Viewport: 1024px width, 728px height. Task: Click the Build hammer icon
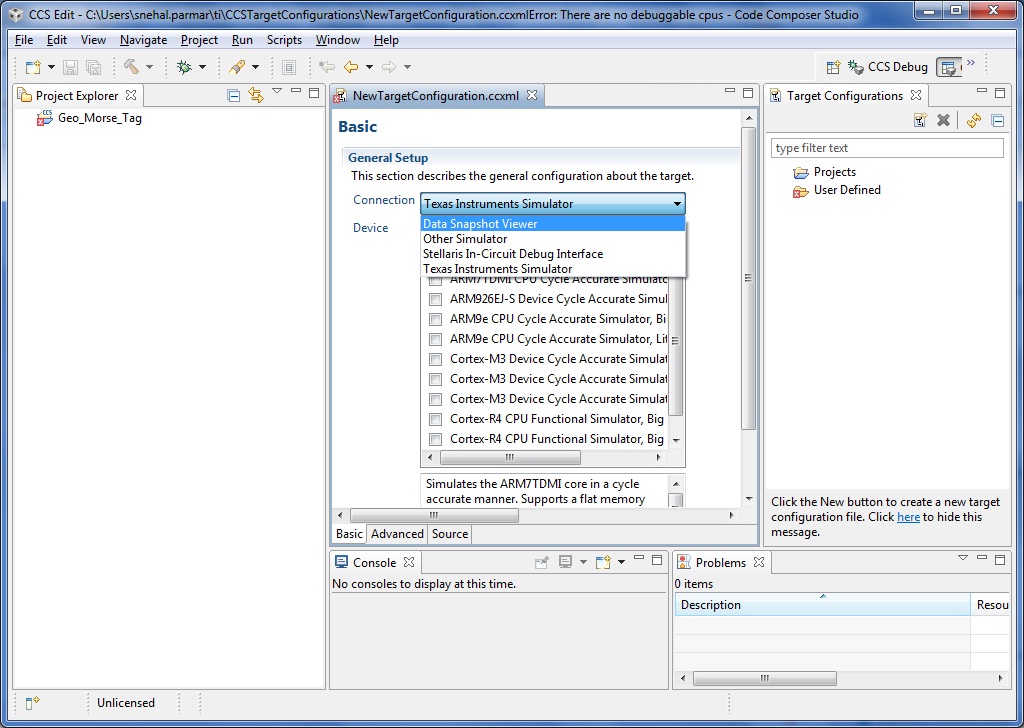131,66
